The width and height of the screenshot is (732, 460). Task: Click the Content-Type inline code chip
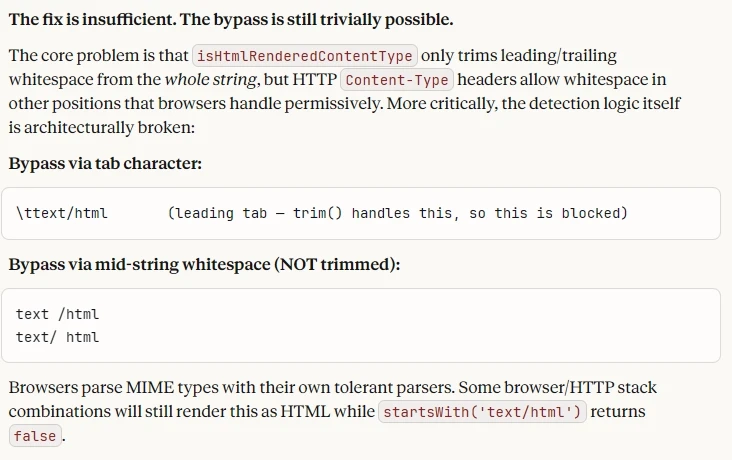(x=397, y=80)
